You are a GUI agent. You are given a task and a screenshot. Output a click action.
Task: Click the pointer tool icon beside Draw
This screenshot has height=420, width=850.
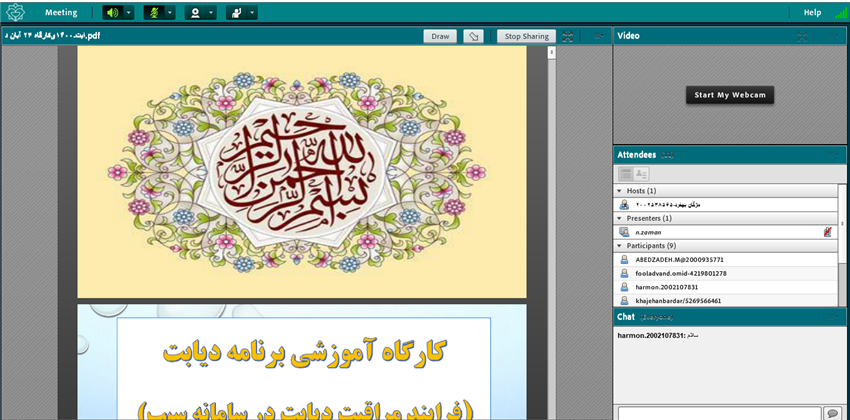coord(475,36)
